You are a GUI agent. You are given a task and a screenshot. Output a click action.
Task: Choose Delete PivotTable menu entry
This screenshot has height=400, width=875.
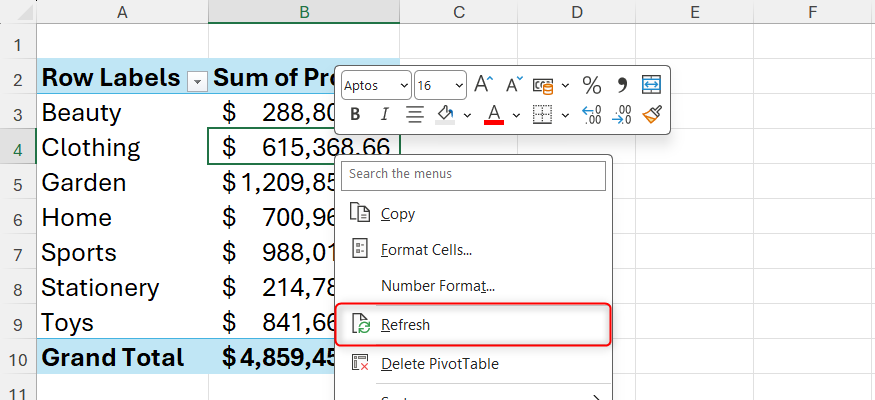pos(473,364)
